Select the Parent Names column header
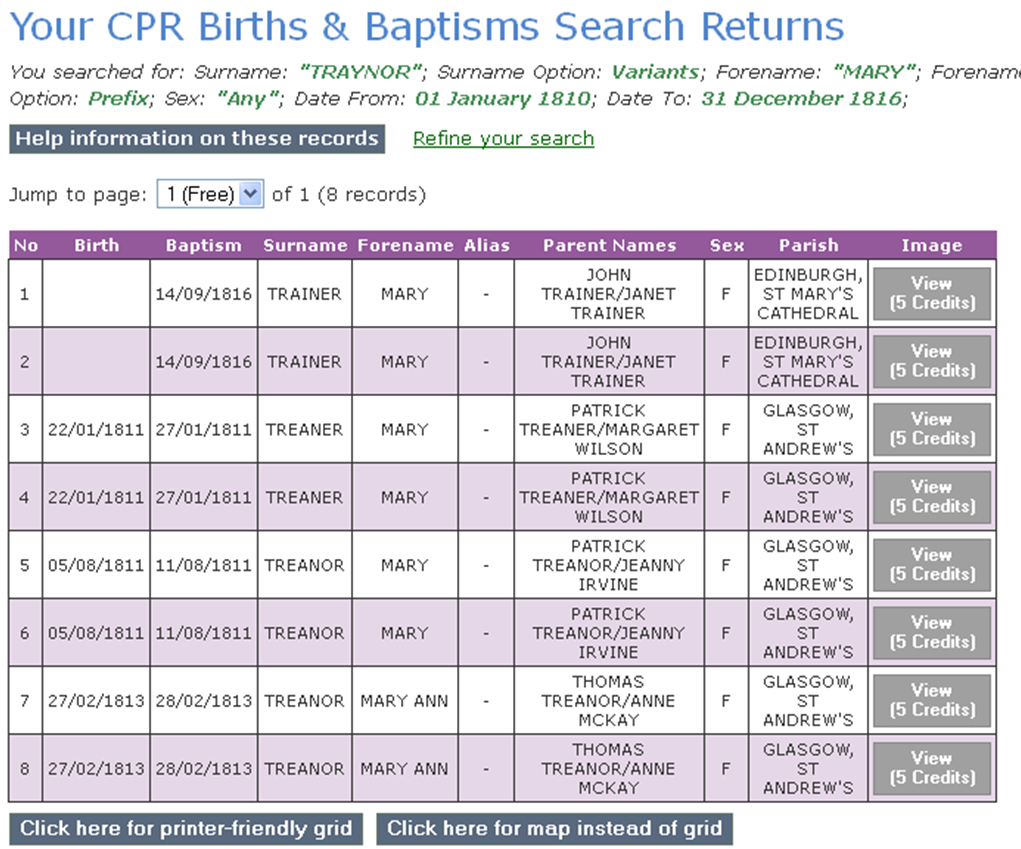This screenshot has height=849, width=1021. (609, 245)
